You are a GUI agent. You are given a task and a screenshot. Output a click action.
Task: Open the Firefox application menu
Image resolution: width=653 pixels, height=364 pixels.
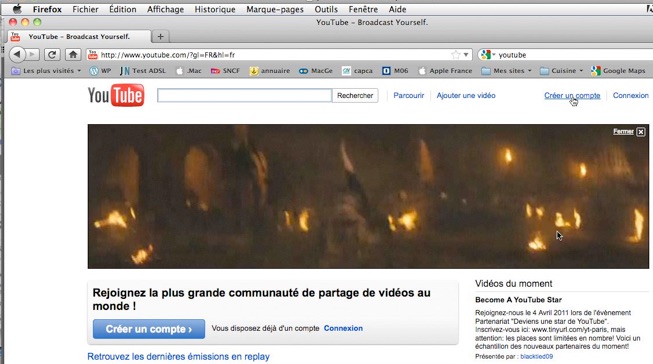47,9
